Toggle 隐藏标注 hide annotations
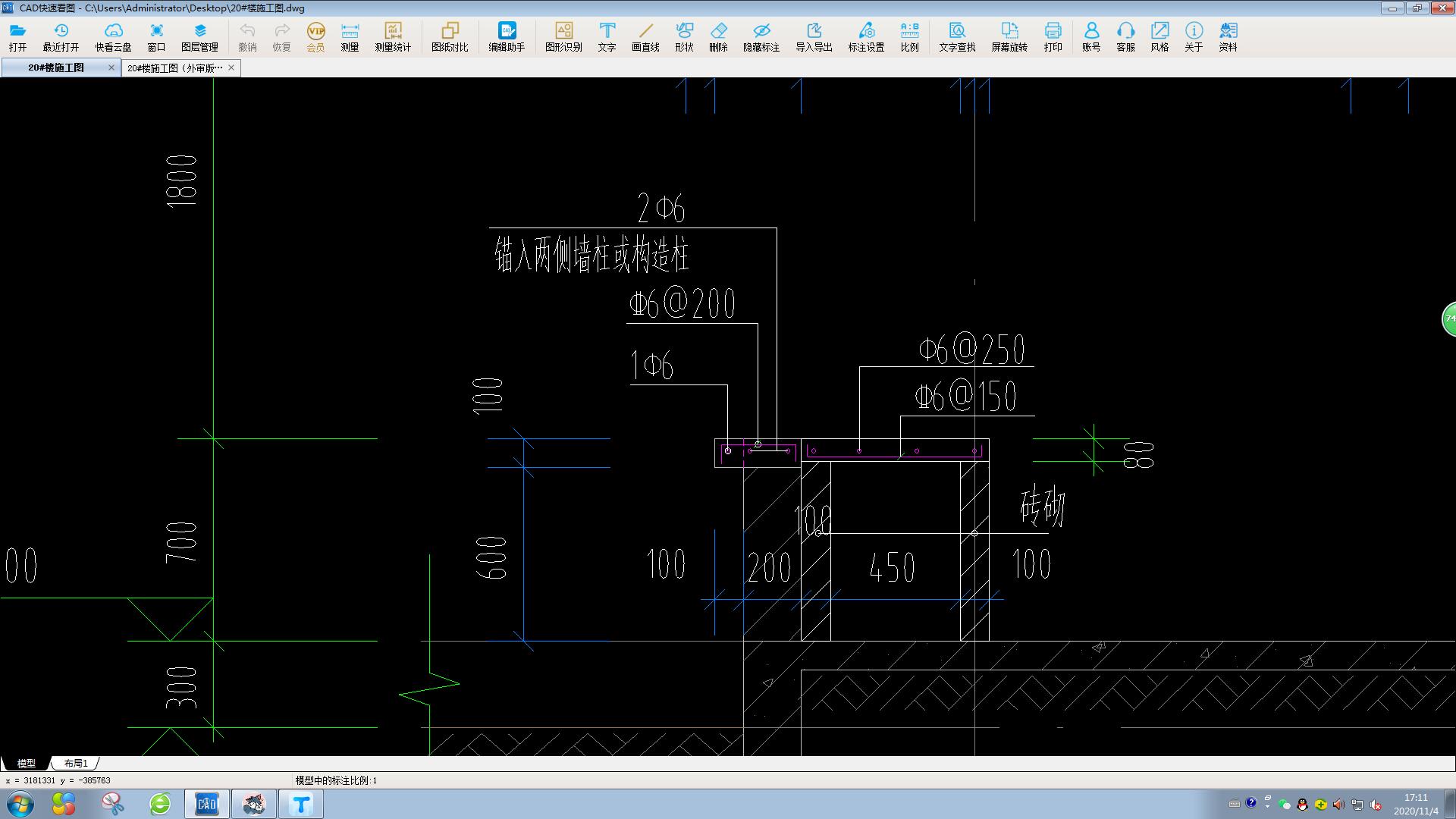Viewport: 1456px width, 819px height. pos(761,36)
